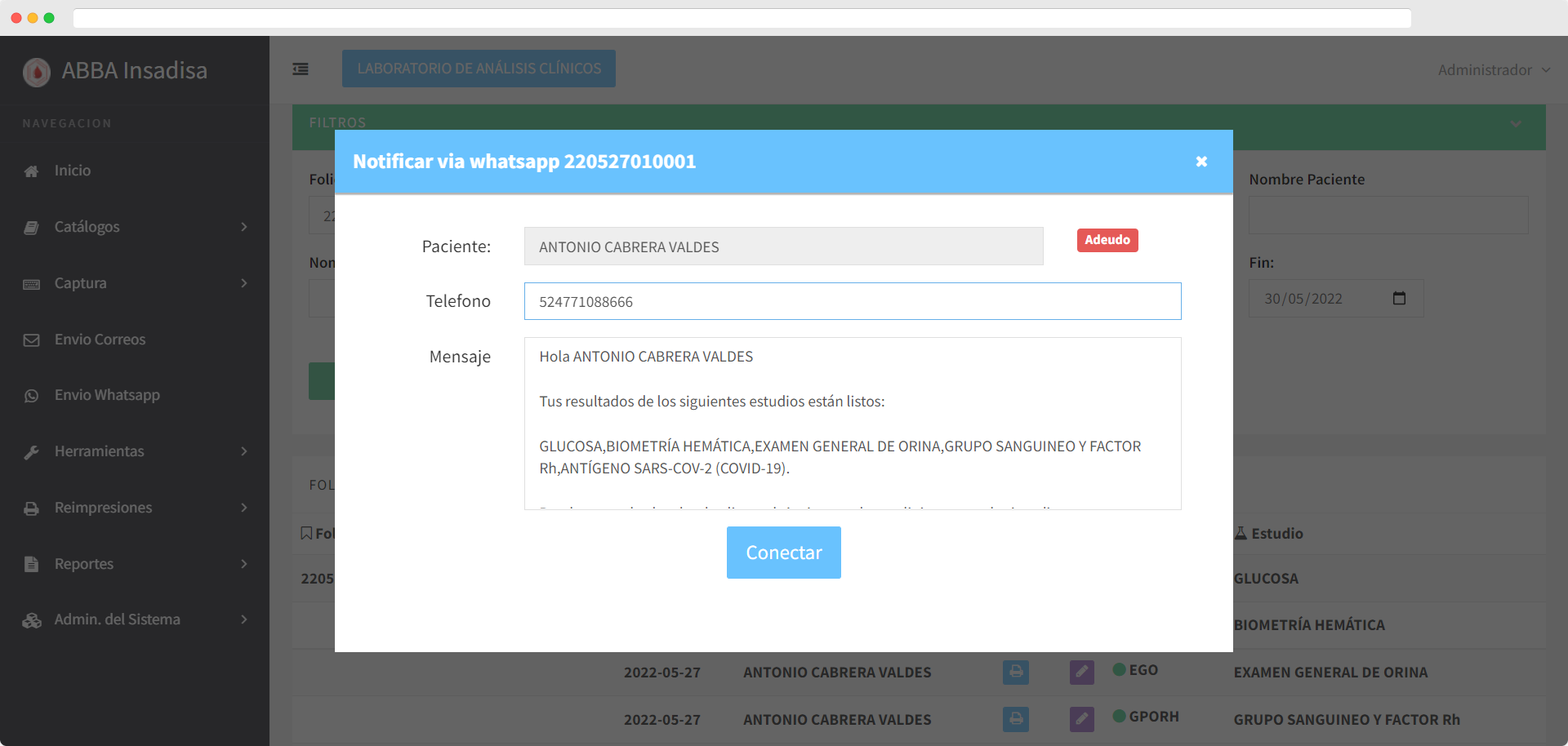Expand the Herramientas chevron
Screen dimensions: 1568x746
244,451
